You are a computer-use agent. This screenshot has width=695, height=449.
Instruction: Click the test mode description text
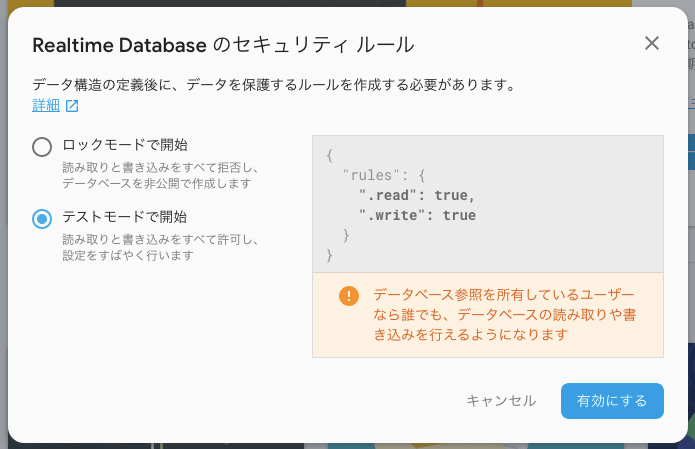click(x=160, y=247)
